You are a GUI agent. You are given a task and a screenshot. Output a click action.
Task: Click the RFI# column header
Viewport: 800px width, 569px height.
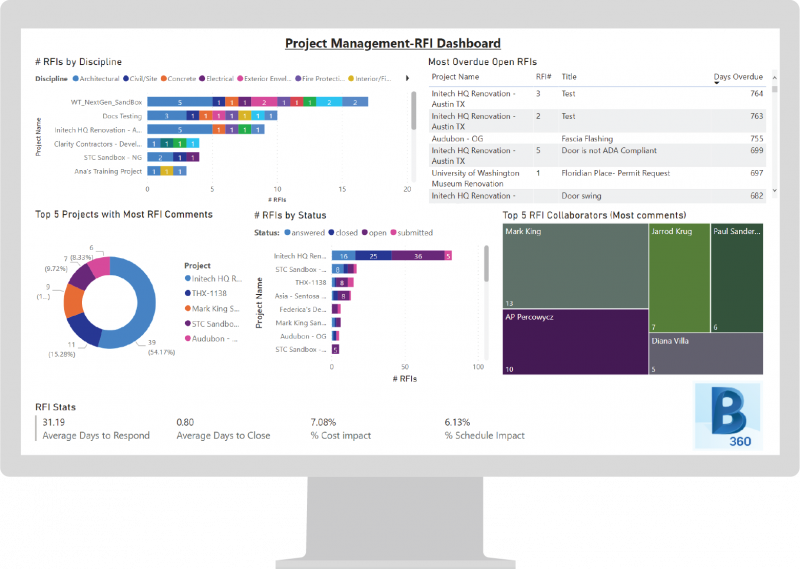coord(543,77)
